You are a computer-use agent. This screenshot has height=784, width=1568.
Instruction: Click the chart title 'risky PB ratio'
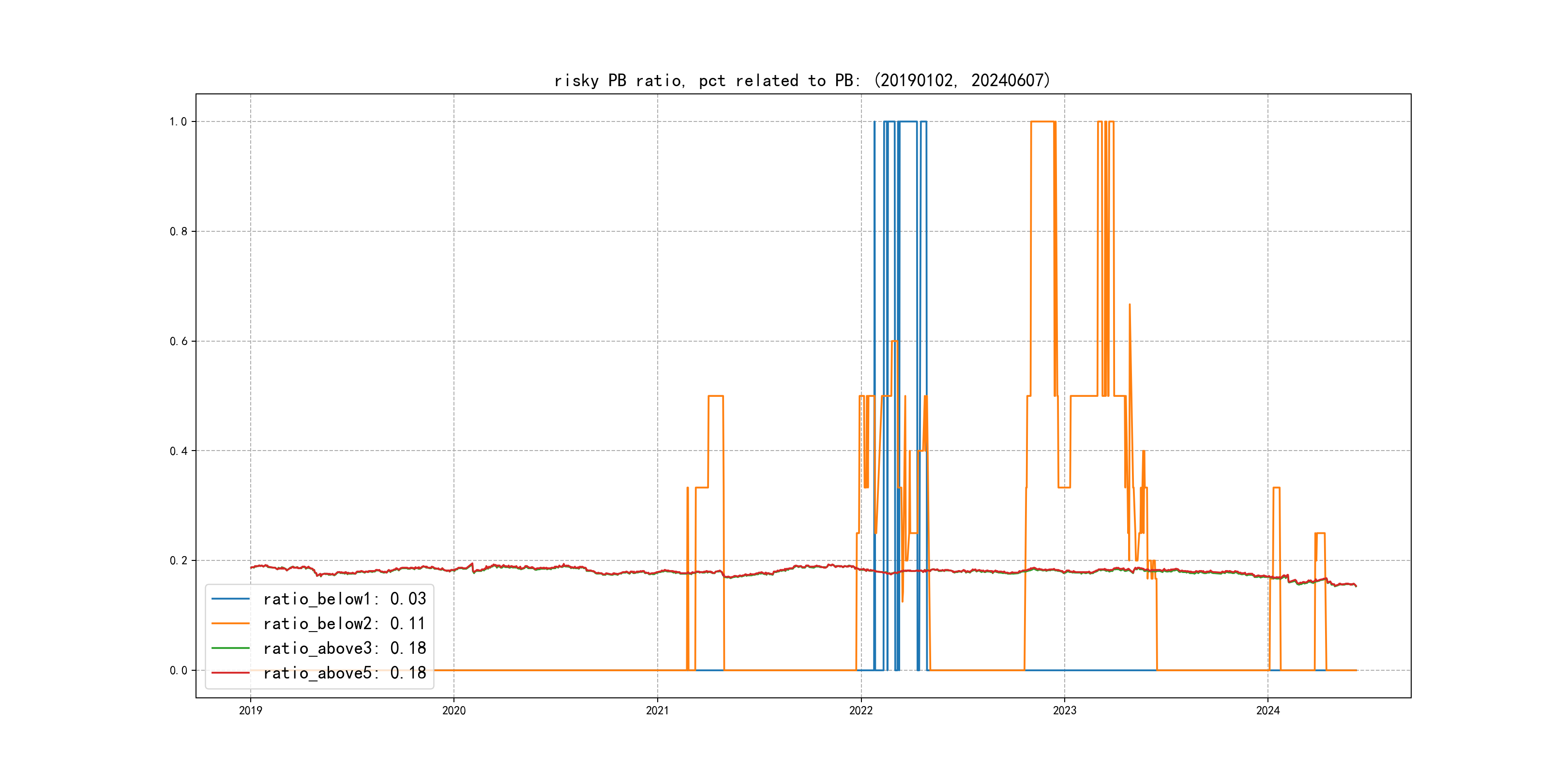(802, 81)
